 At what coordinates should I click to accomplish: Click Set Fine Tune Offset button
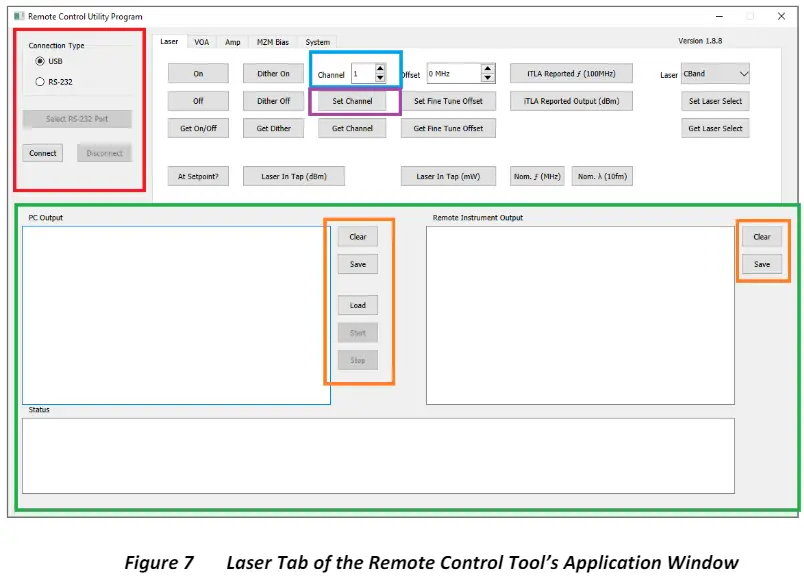(x=448, y=101)
